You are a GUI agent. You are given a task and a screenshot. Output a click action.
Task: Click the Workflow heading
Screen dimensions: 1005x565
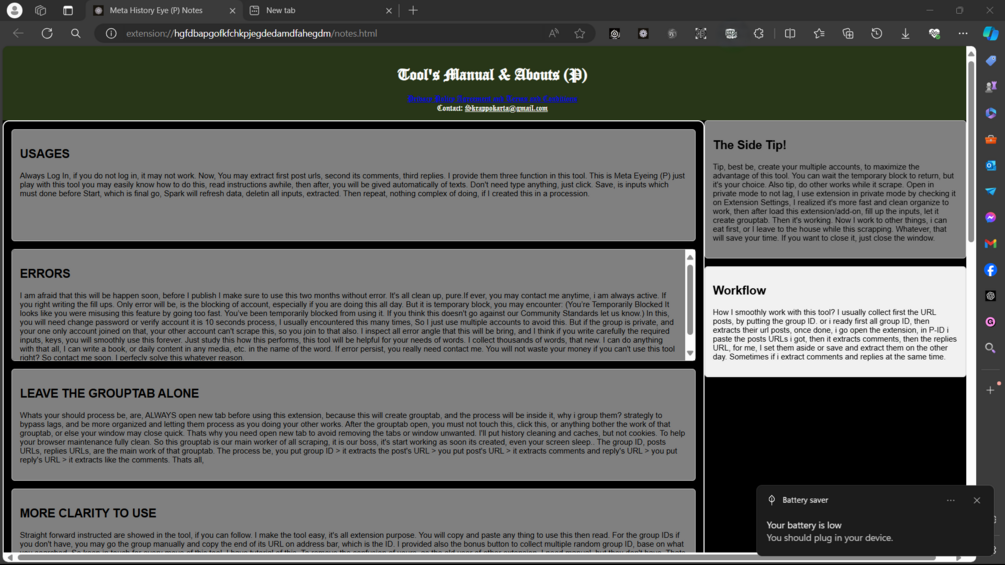click(739, 290)
